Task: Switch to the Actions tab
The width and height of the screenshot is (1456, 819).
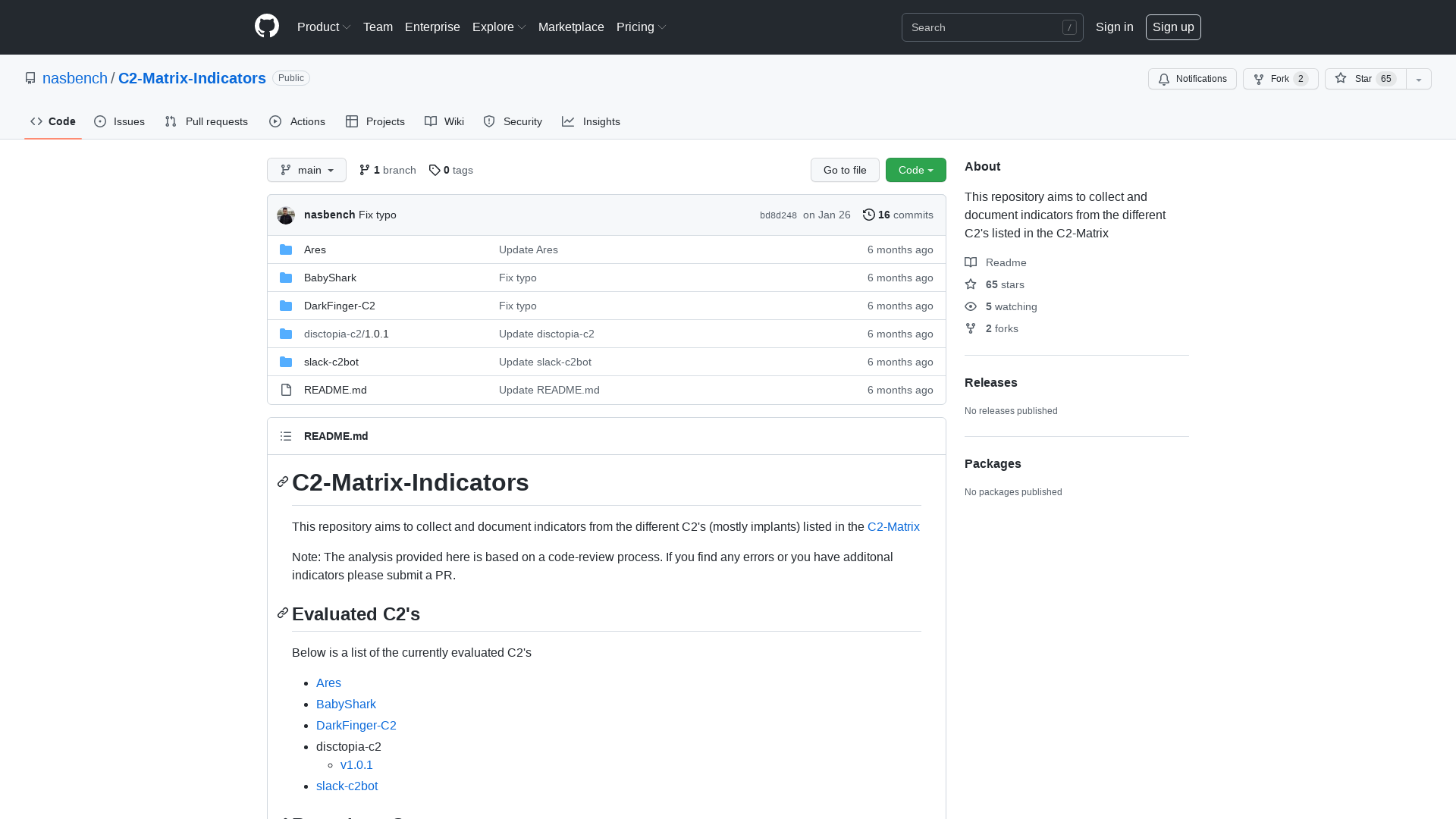Action: [297, 121]
